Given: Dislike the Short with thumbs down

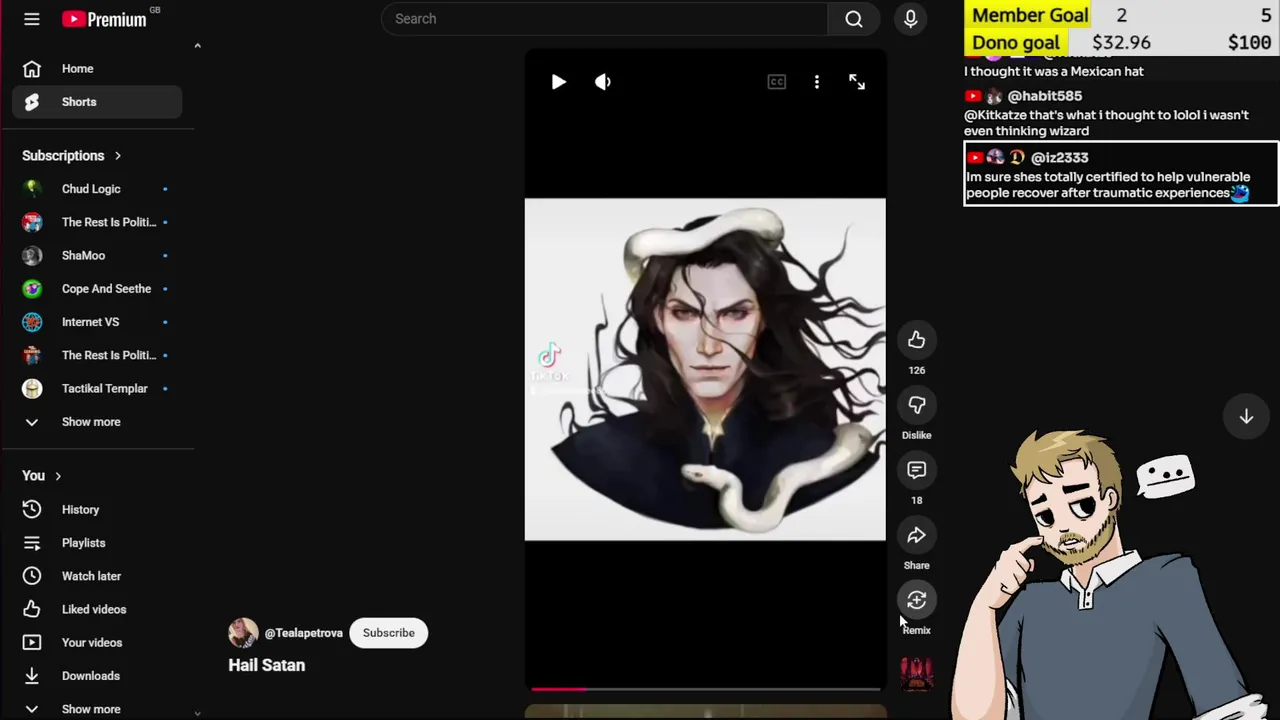Looking at the screenshot, I should point(917,405).
